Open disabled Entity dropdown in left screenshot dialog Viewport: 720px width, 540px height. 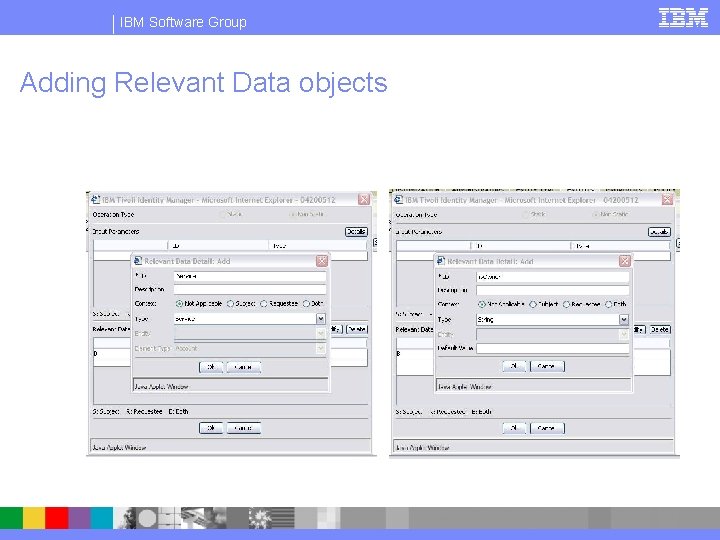click(321, 333)
